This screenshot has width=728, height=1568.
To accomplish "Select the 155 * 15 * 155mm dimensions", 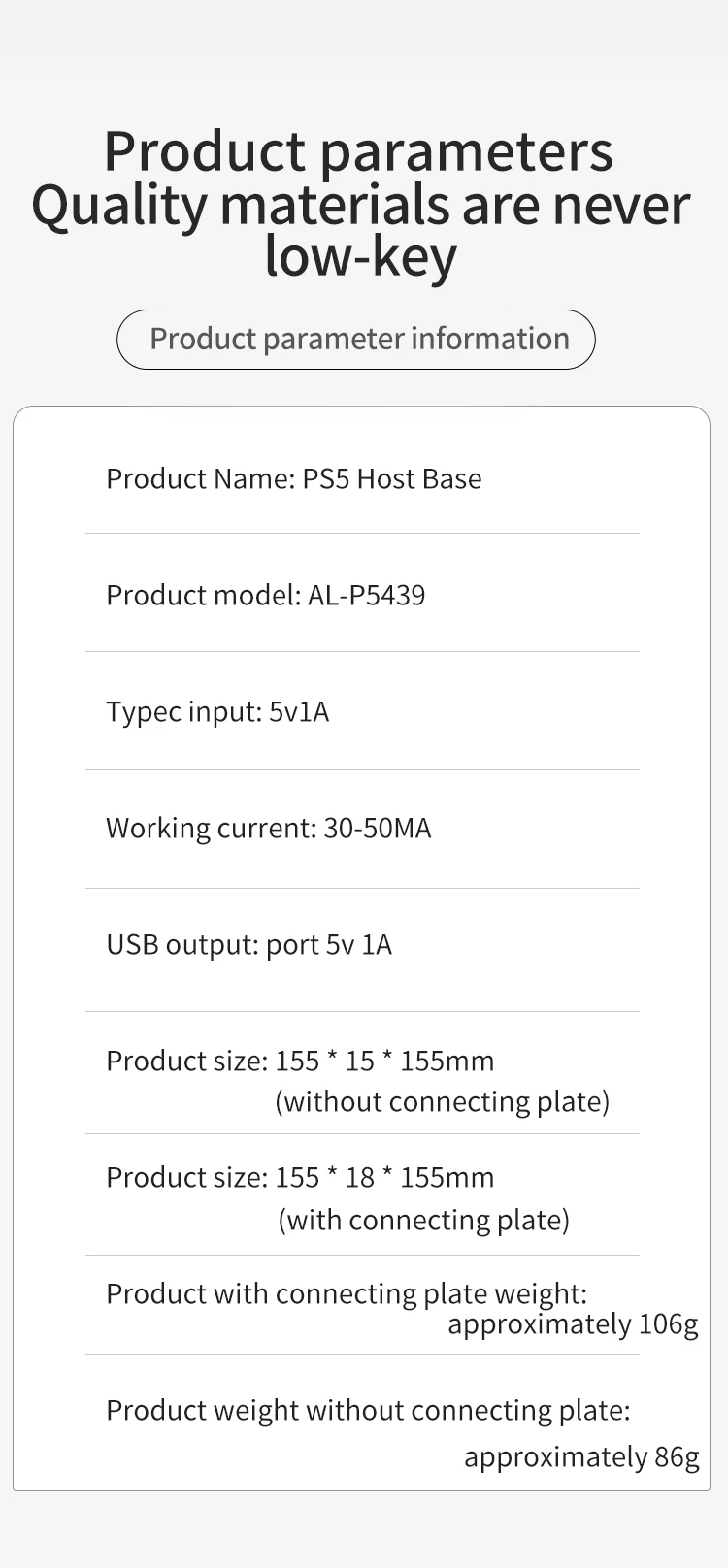I will pyautogui.click(x=384, y=1062).
